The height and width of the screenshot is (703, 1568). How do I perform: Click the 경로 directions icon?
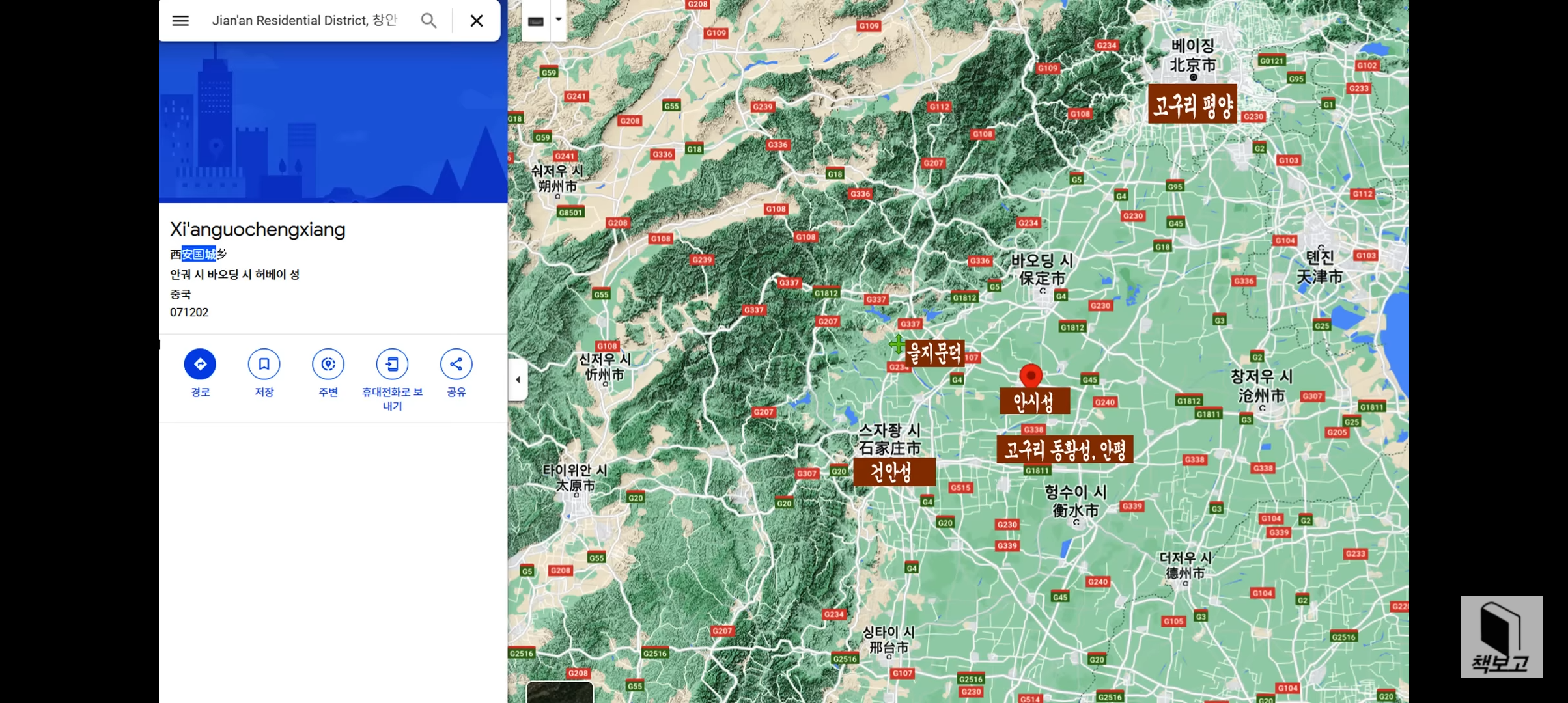(200, 364)
